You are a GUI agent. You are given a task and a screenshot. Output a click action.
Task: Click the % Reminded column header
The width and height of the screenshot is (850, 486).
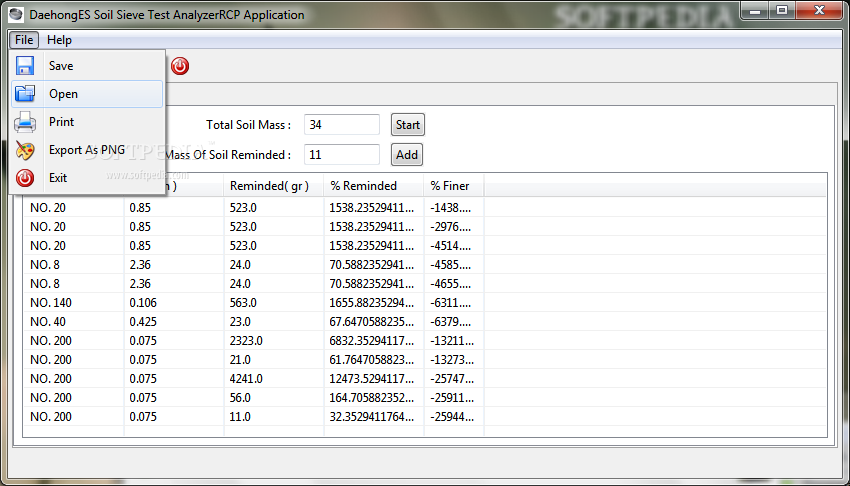click(x=374, y=185)
